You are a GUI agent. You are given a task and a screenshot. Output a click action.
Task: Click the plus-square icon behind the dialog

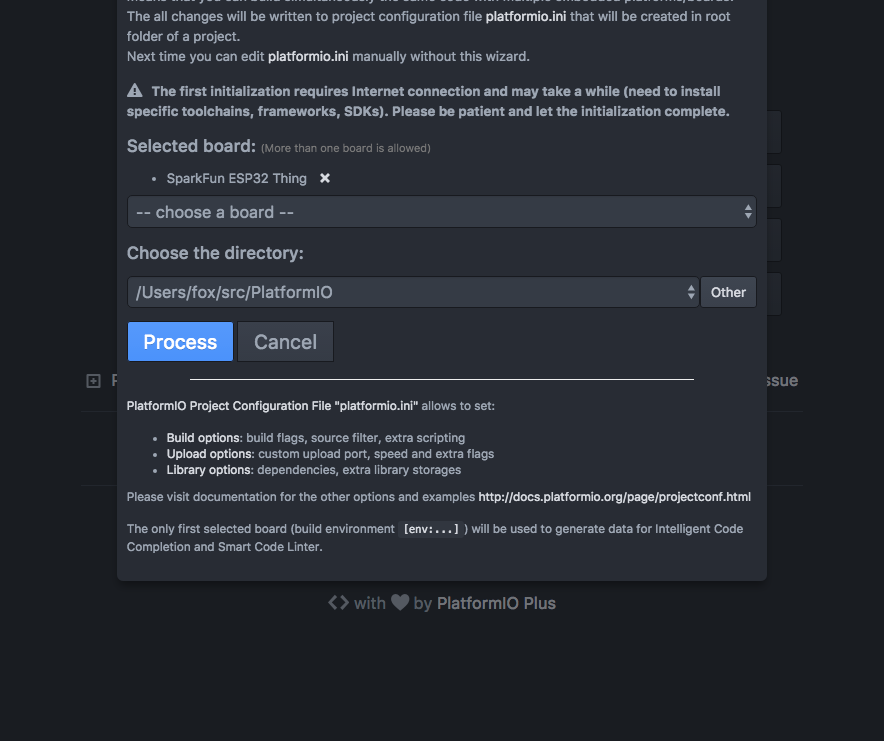pos(94,381)
